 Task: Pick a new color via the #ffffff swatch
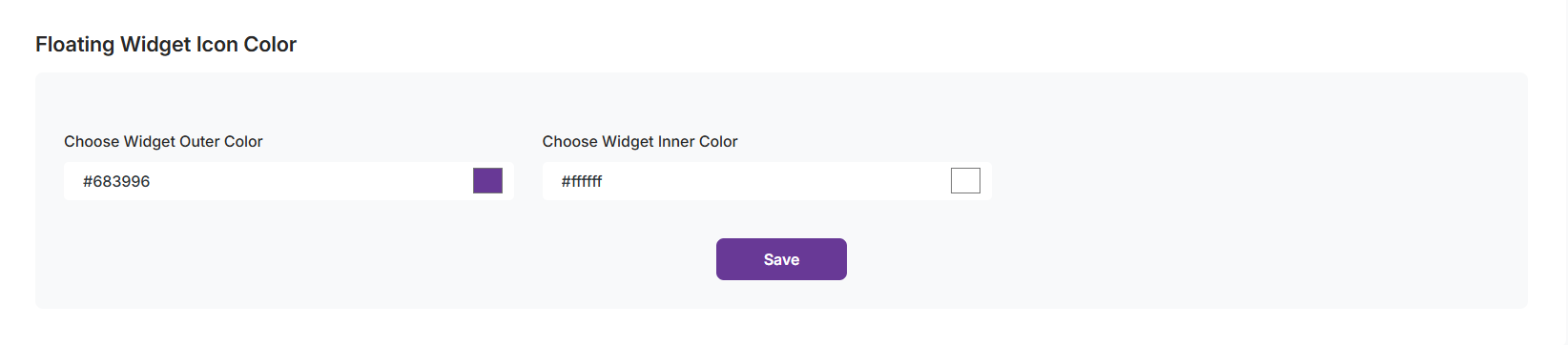pyautogui.click(x=965, y=180)
